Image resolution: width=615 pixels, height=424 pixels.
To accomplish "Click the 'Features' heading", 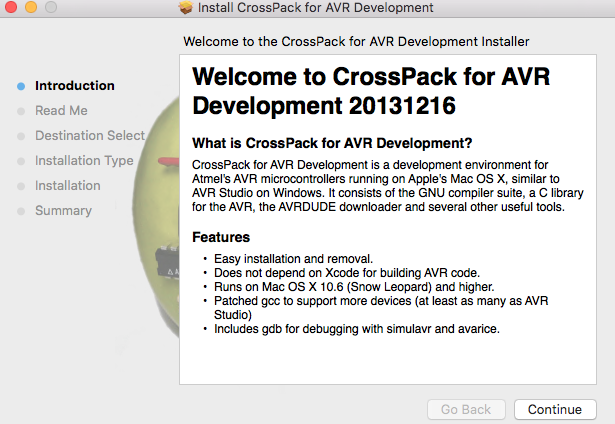I will [x=221, y=237].
